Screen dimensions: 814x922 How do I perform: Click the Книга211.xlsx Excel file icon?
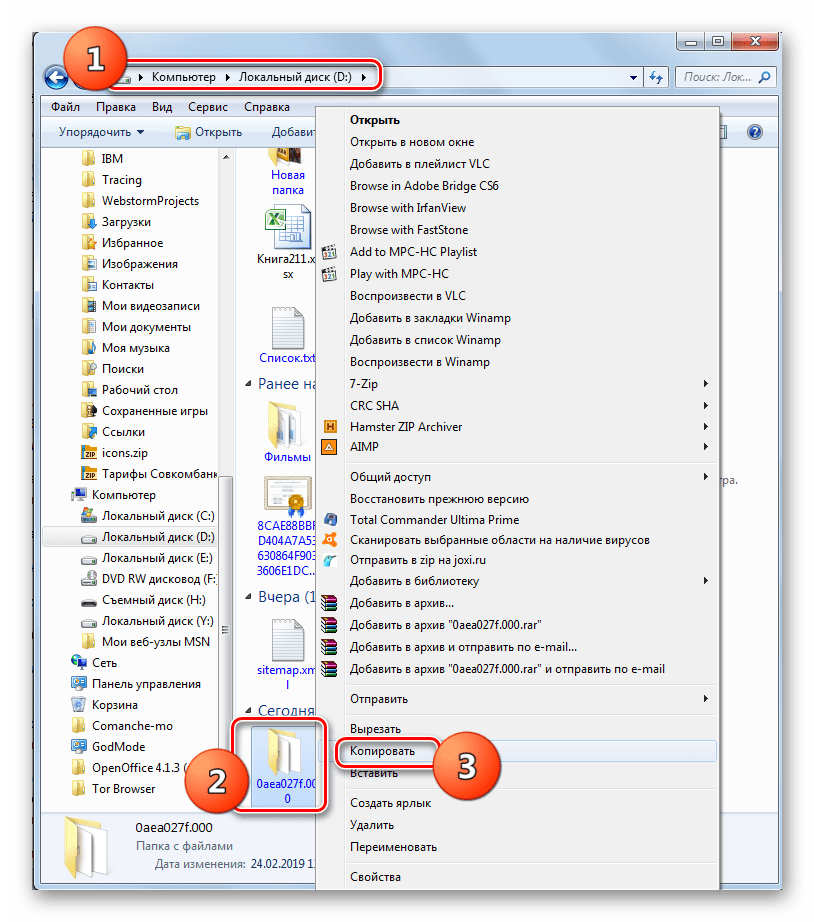pyautogui.click(x=283, y=230)
